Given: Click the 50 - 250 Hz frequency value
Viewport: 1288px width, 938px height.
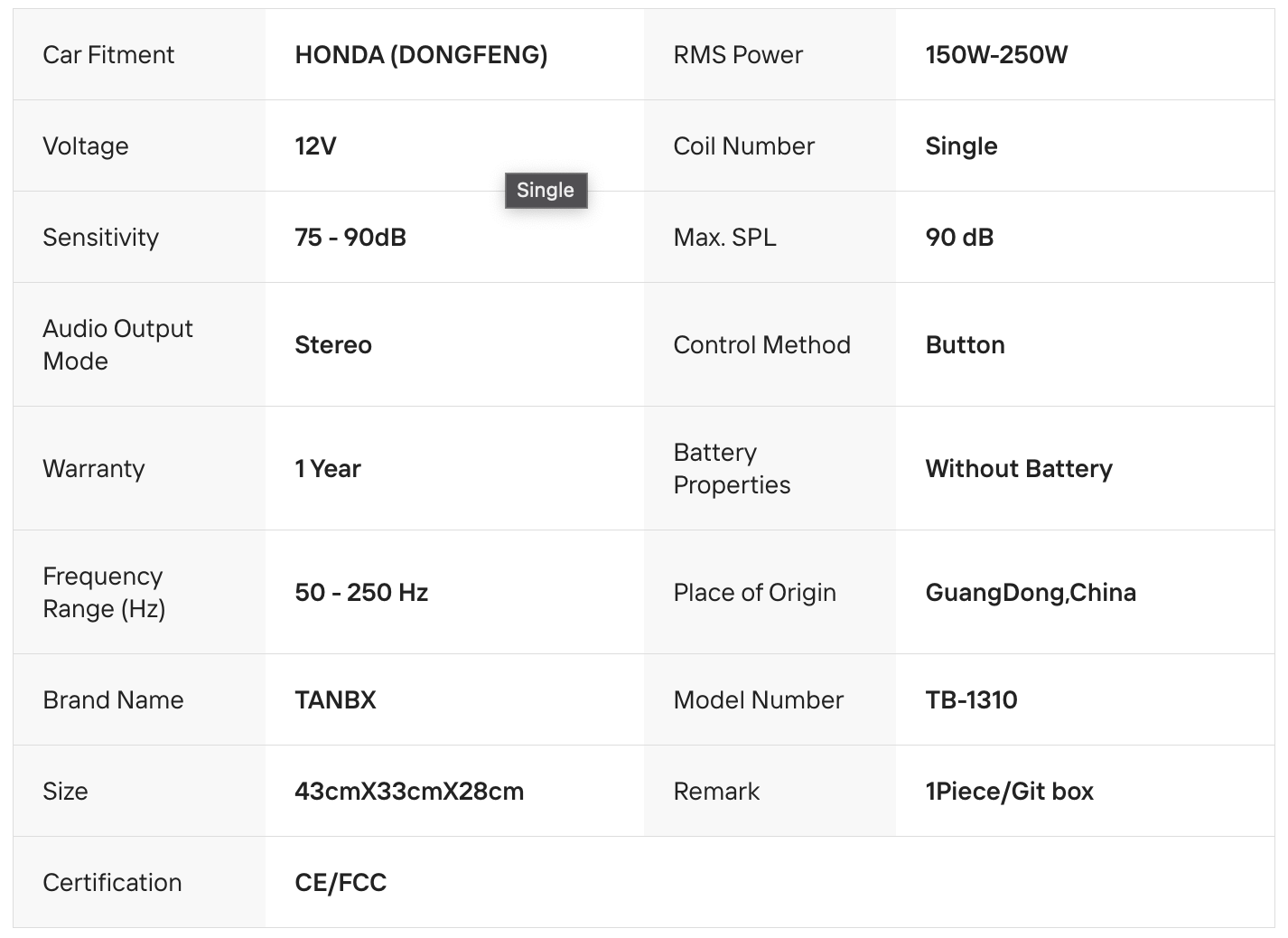Looking at the screenshot, I should coord(361,593).
